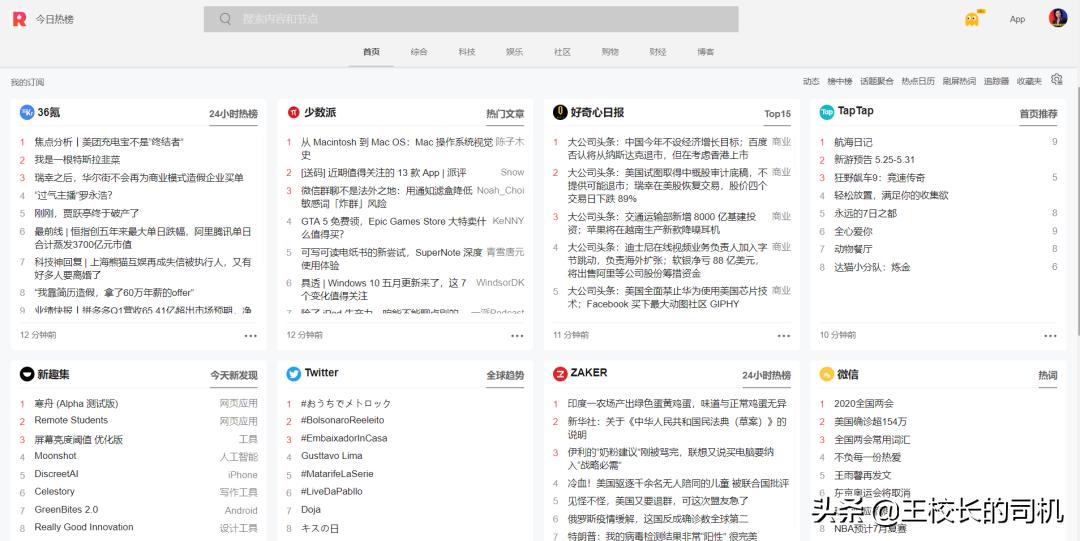Open more options on 好奇心日报 card

coord(784,336)
